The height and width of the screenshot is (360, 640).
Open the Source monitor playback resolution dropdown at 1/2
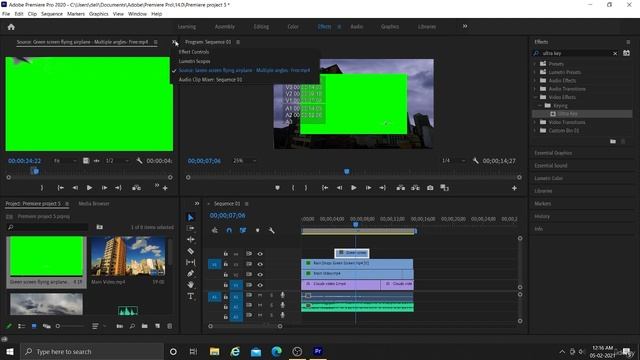[x=117, y=161]
